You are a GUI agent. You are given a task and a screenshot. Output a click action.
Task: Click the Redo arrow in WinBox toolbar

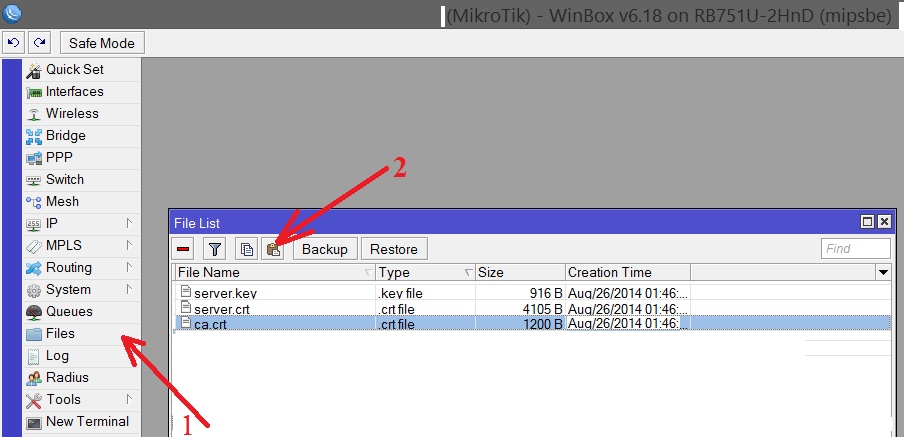click(39, 43)
